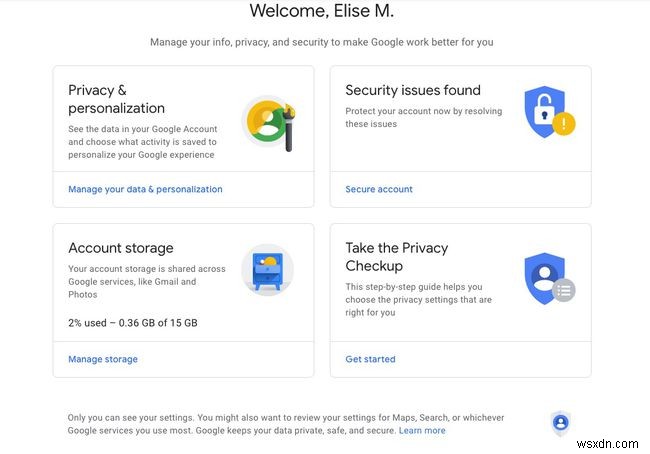Viewport: 650px width, 454px height.
Task: Click the gray checklist badge on Privacy Checkup
Action: [564, 291]
